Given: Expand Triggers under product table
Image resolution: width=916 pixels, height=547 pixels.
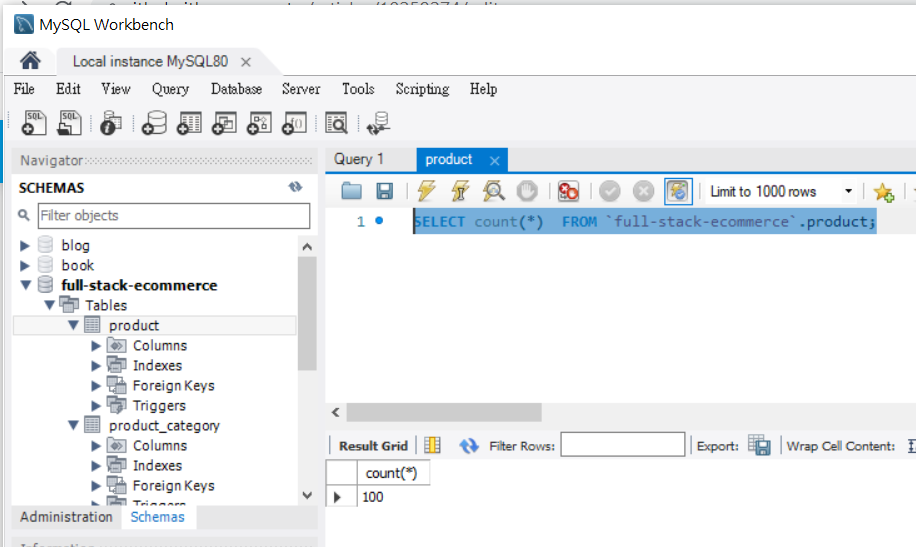Looking at the screenshot, I should click(96, 406).
